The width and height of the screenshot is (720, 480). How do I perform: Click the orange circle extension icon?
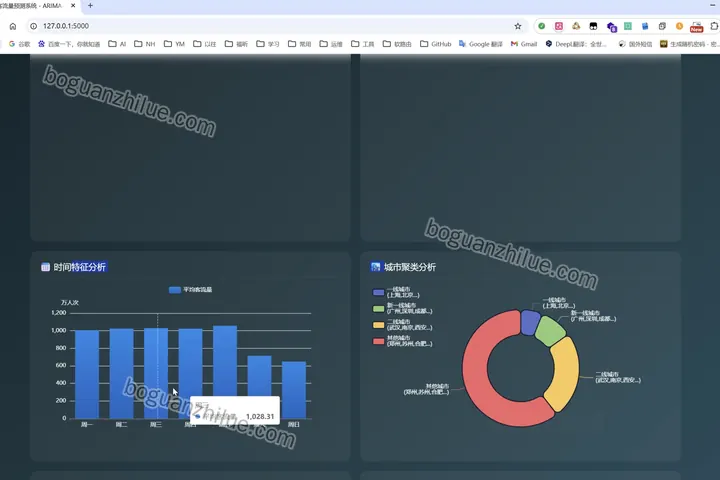coord(679,26)
